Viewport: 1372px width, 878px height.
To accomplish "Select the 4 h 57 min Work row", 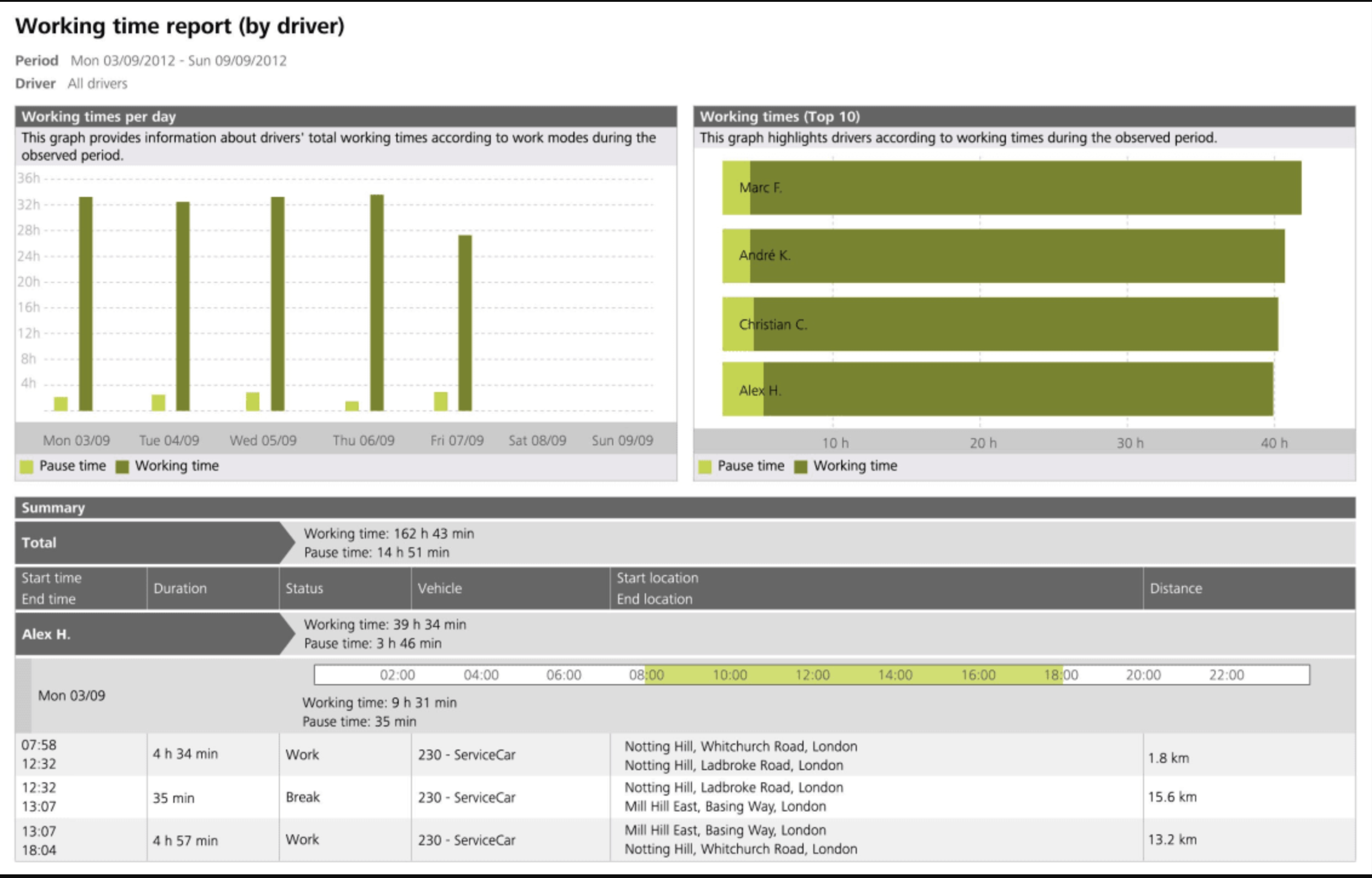I will click(x=185, y=840).
